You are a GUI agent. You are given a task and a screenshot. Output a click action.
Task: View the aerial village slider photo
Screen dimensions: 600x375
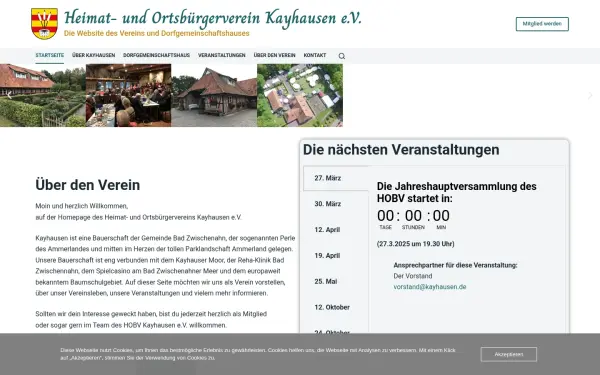coord(300,95)
